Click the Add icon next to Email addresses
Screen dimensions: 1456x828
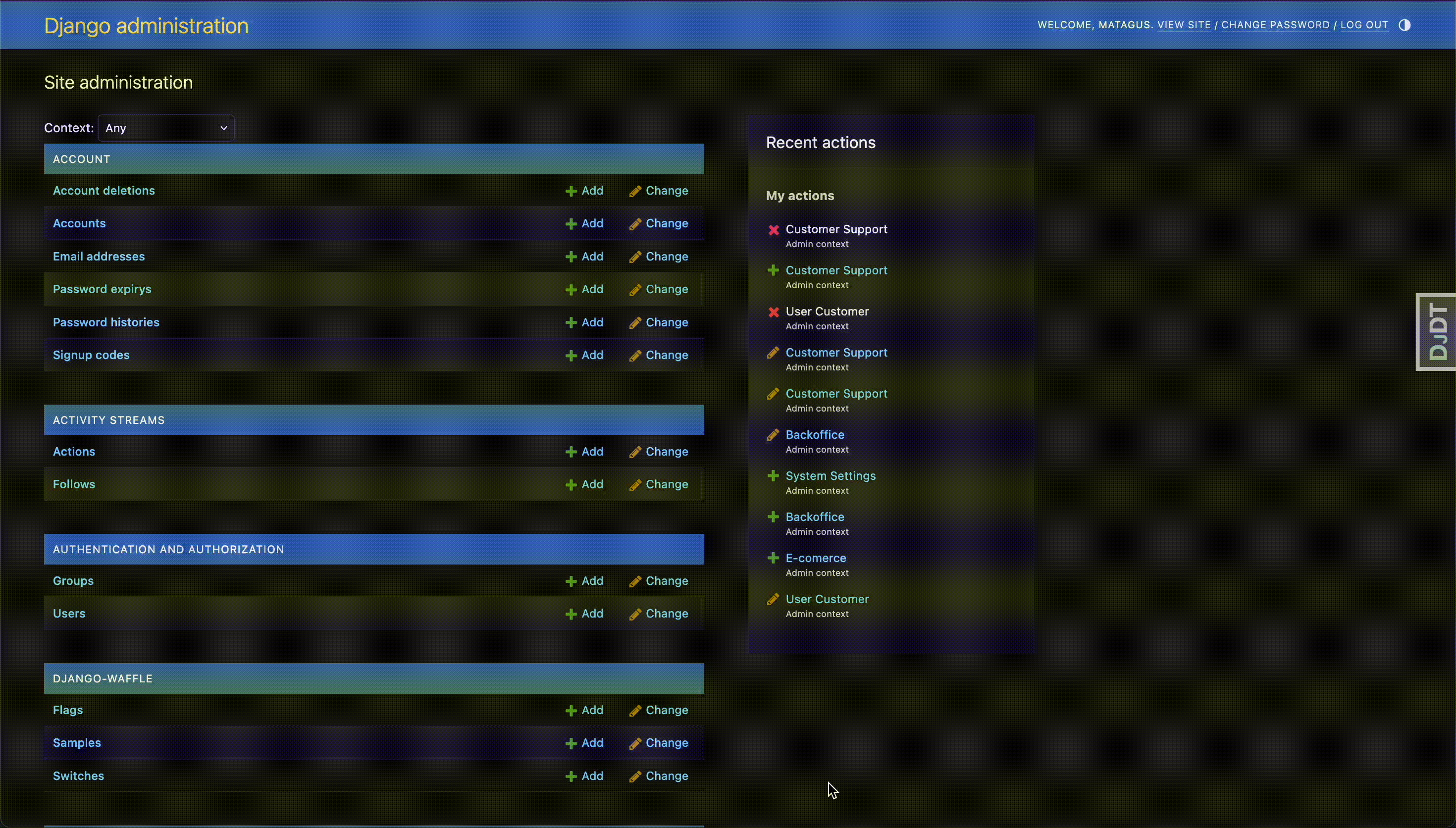[571, 256]
